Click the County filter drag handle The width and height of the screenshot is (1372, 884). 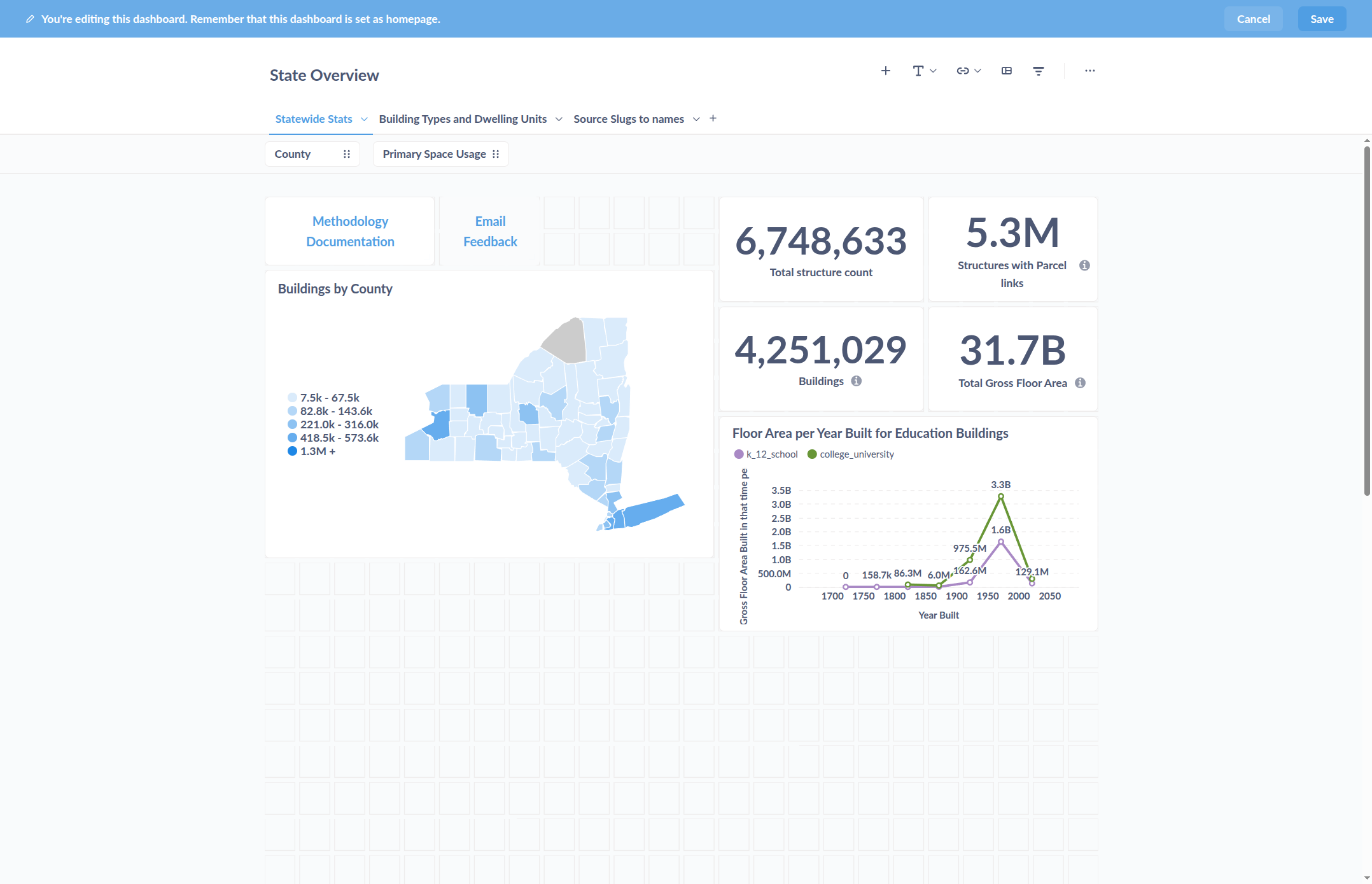click(x=347, y=154)
